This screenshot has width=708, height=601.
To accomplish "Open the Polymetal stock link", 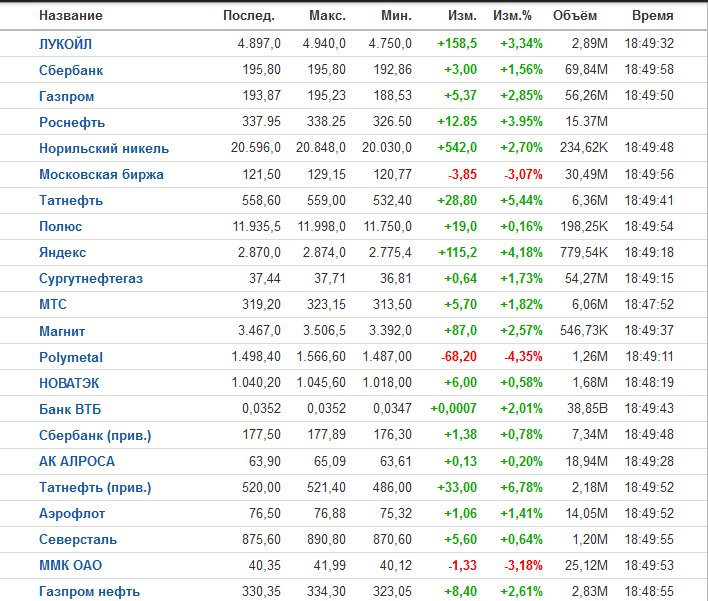I will [x=71, y=357].
